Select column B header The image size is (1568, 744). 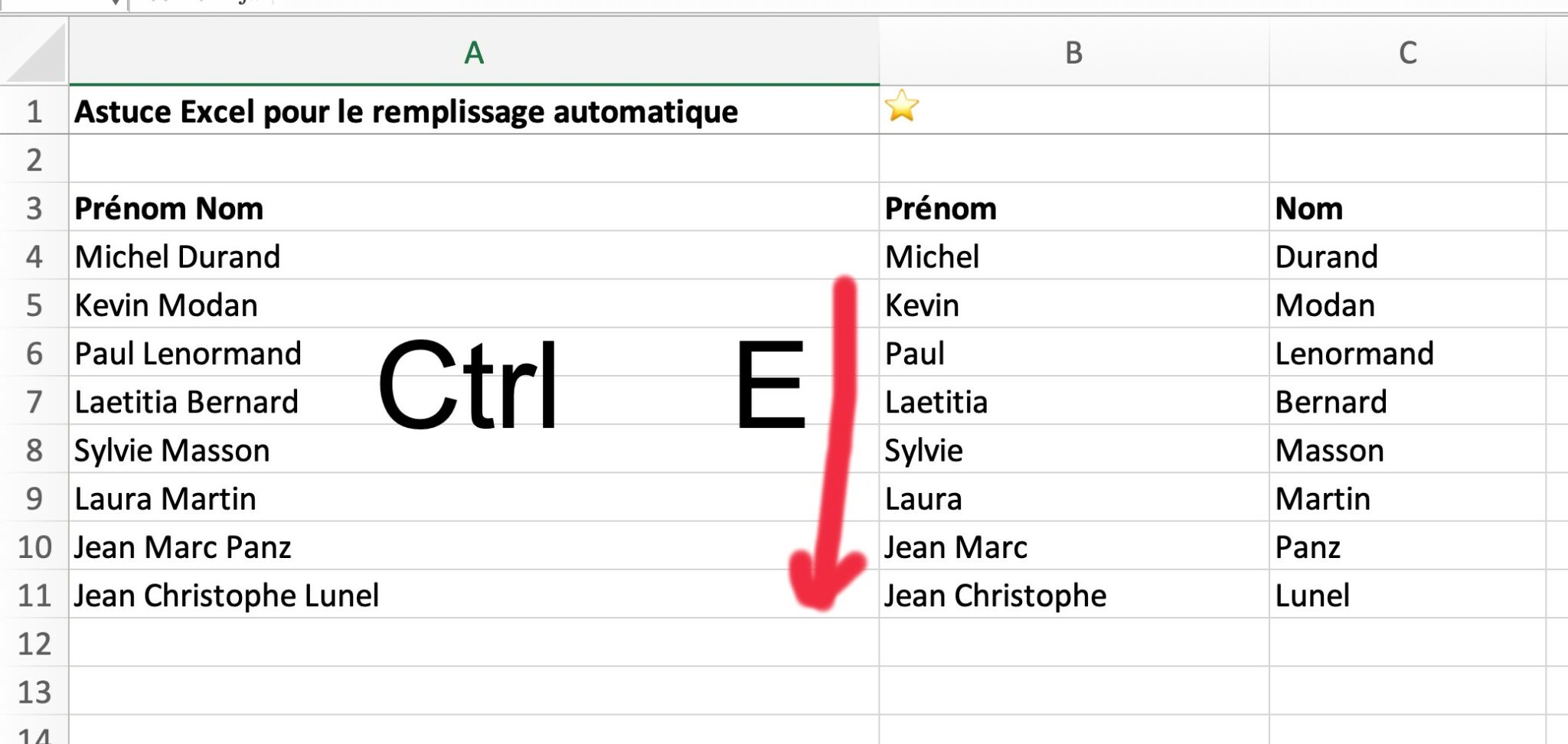click(x=1075, y=54)
